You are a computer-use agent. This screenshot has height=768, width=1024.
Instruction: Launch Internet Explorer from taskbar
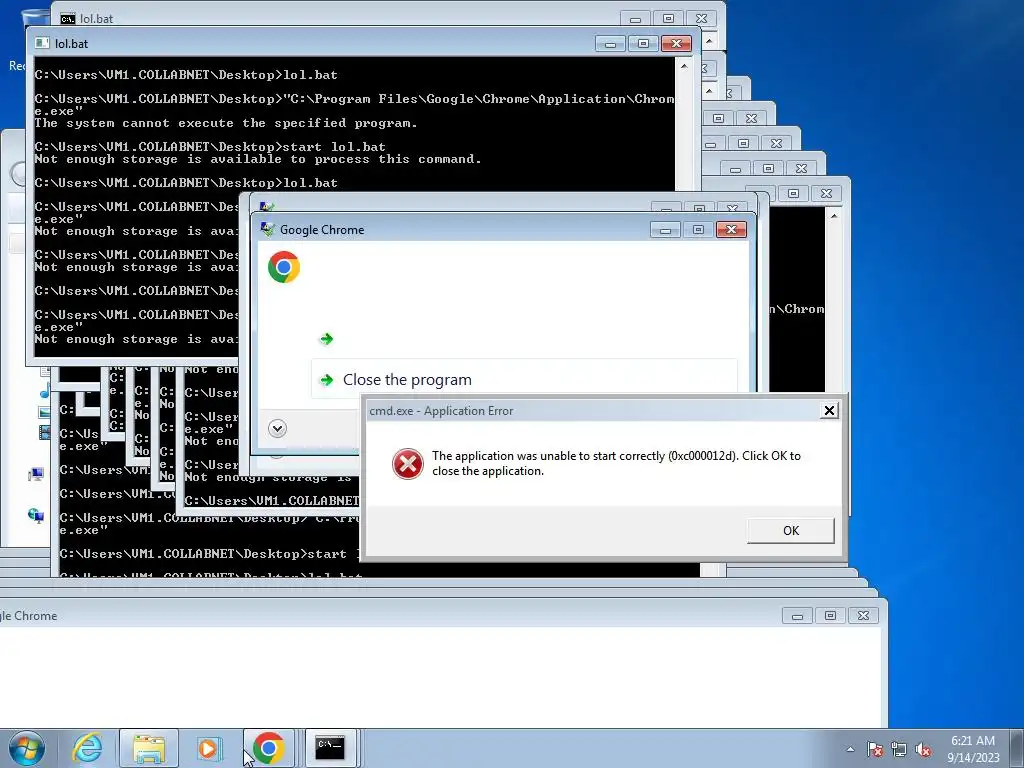[88, 748]
